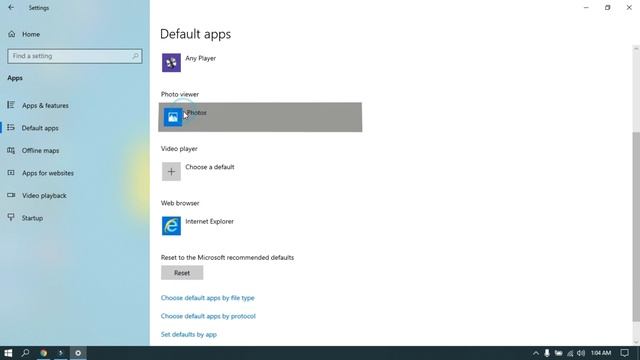Open Apps & features page
The width and height of the screenshot is (640, 360).
[x=45, y=105]
